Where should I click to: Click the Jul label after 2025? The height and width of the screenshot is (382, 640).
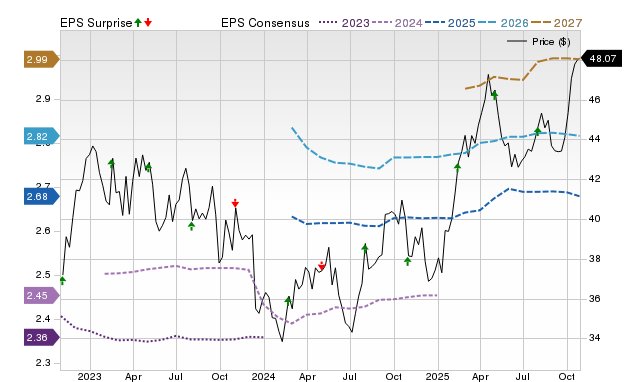522,376
